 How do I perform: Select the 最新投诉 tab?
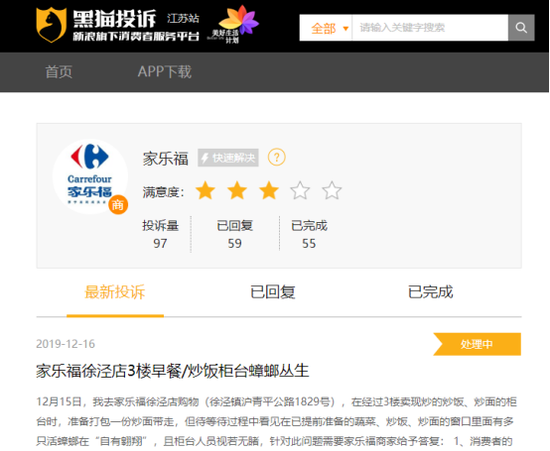tap(115, 292)
